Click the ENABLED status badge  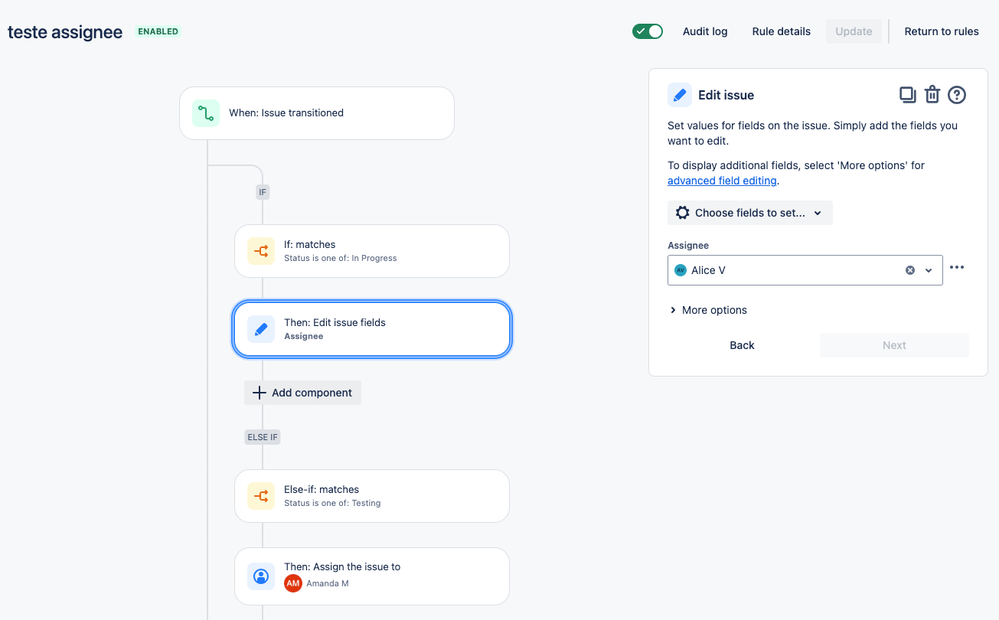pyautogui.click(x=158, y=31)
